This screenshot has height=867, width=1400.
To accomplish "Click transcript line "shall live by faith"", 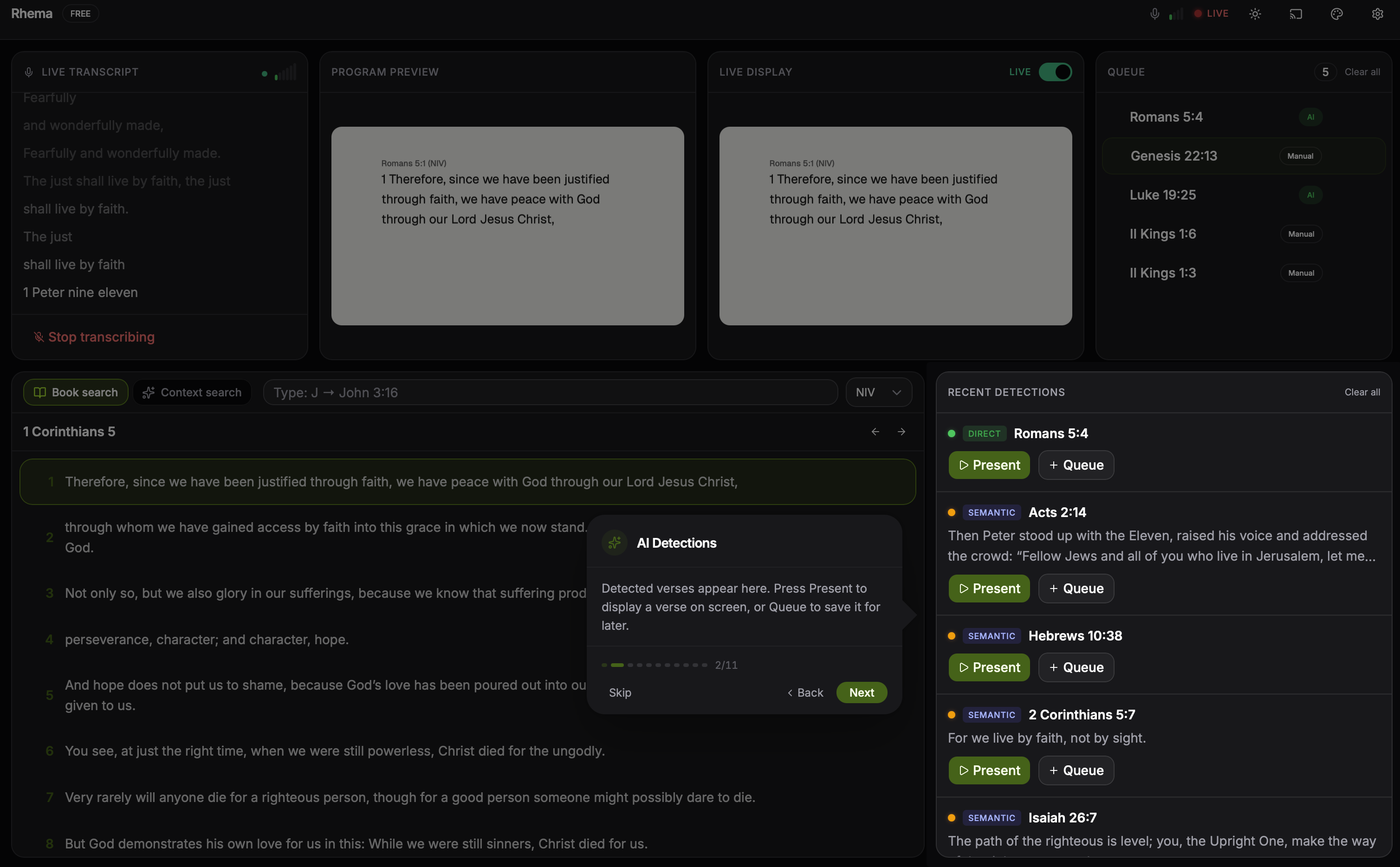I will [x=74, y=265].
